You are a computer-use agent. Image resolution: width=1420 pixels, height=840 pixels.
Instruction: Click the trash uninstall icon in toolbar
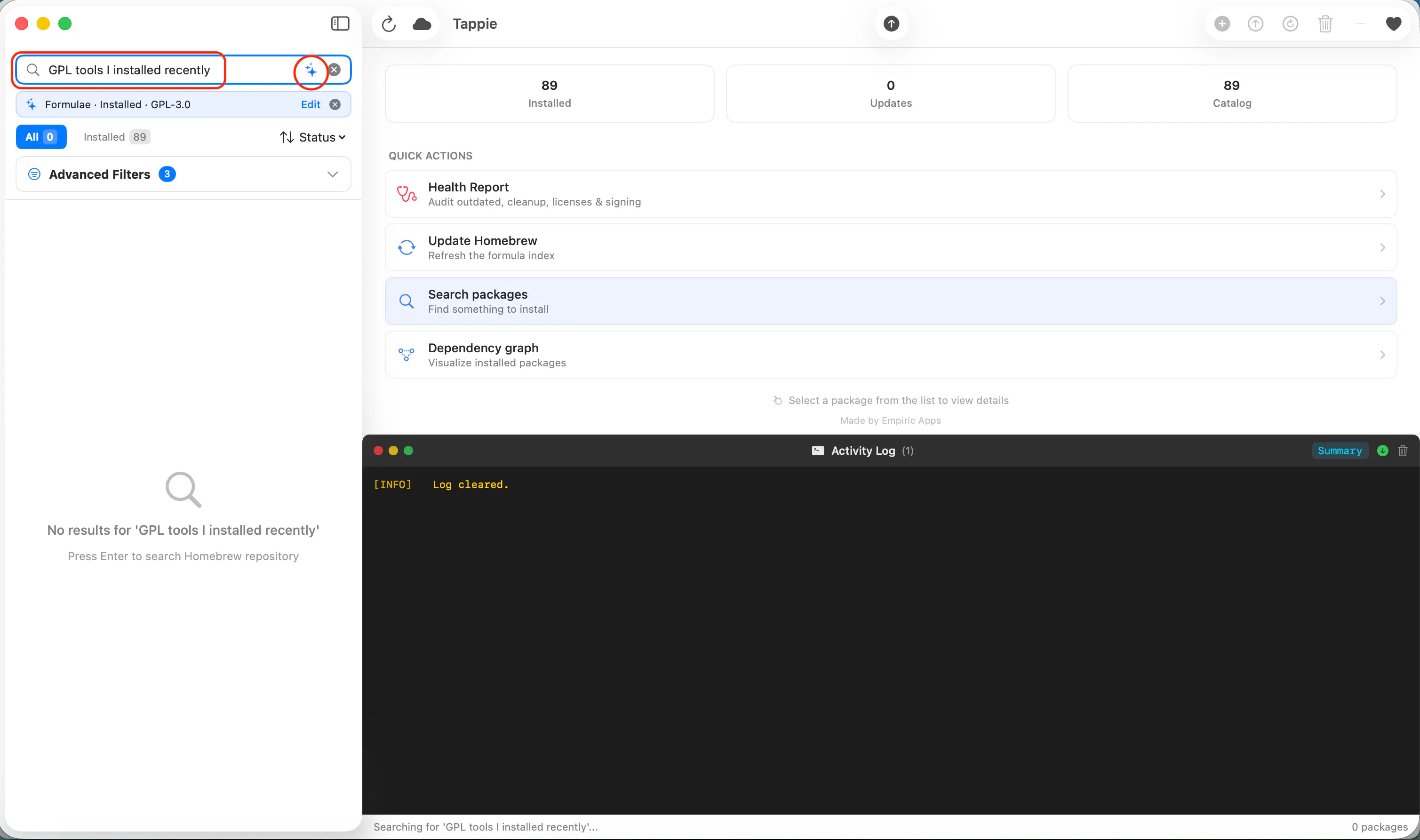coord(1325,24)
